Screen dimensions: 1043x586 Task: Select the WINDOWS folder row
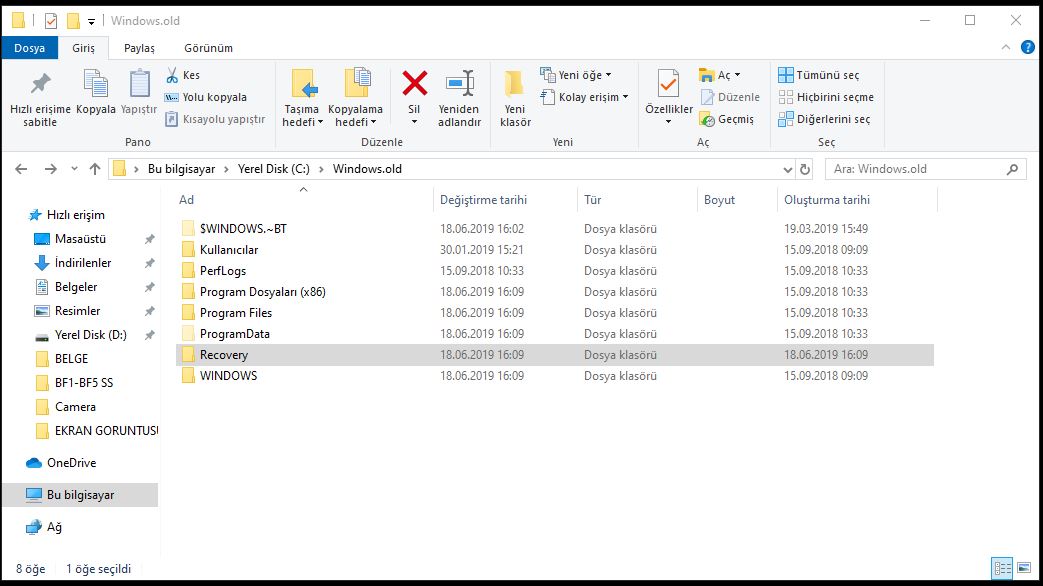coord(555,376)
